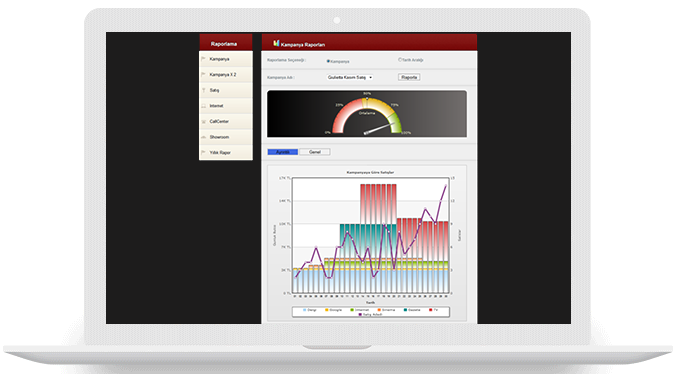
Task: Click the Satış Adedi legend entry
Action: point(371,314)
